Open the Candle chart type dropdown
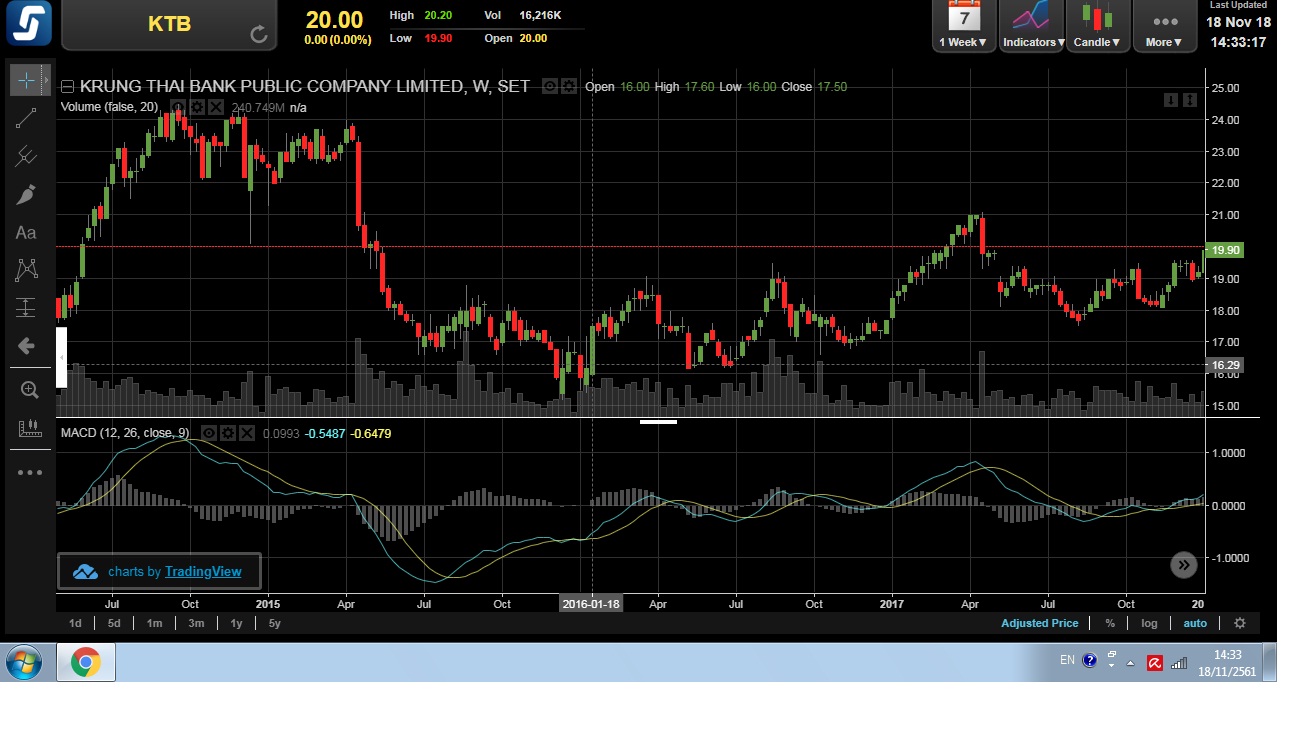Screen dimensions: 1296x738 click(x=1097, y=26)
